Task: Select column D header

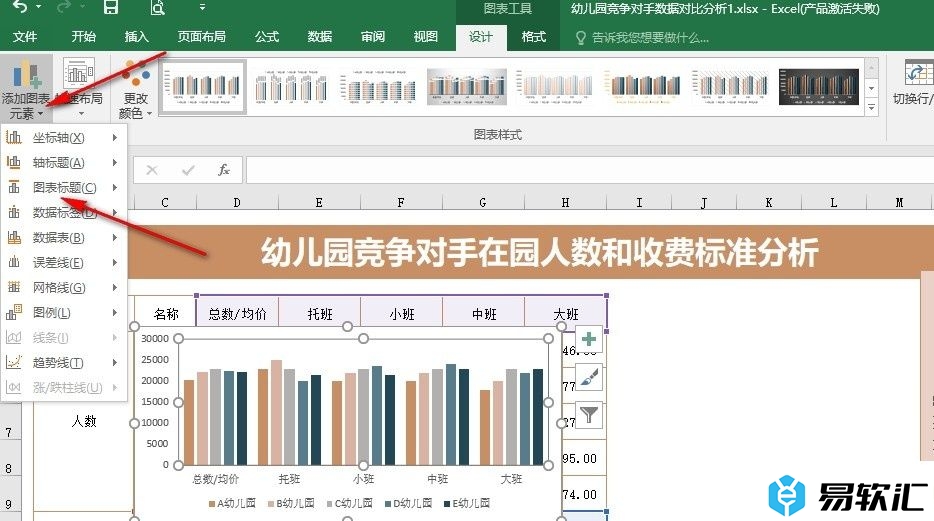Action: point(237,202)
